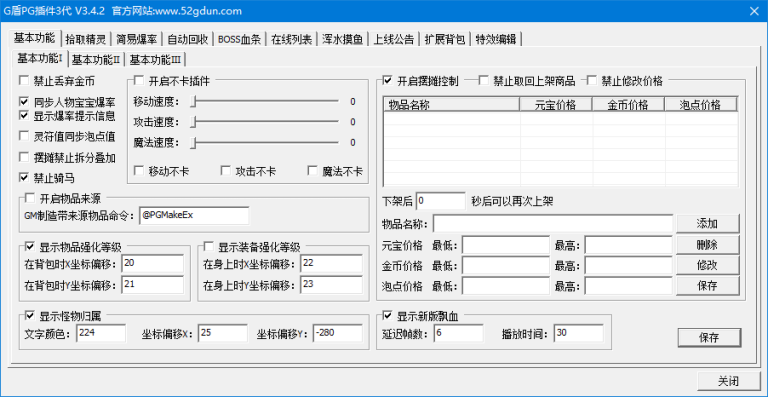Image resolution: width=768 pixels, height=397 pixels.
Task: Toggle 开启摆摊控制 checkbox
Action: pos(387,80)
